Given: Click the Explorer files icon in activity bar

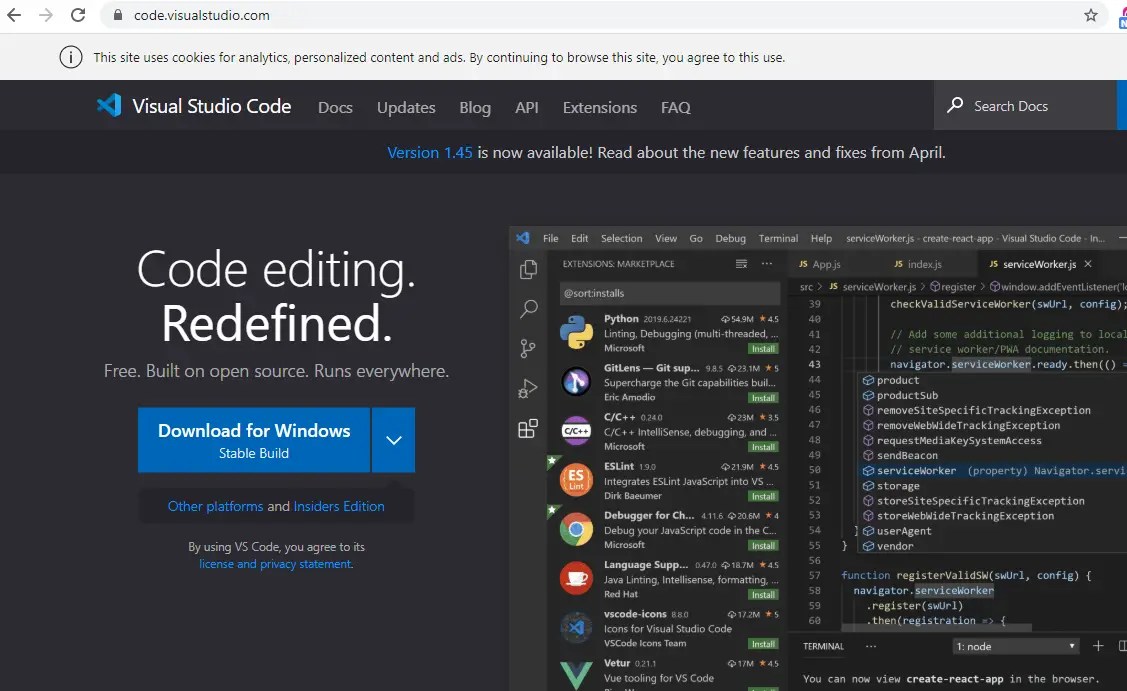Looking at the screenshot, I should 528,270.
